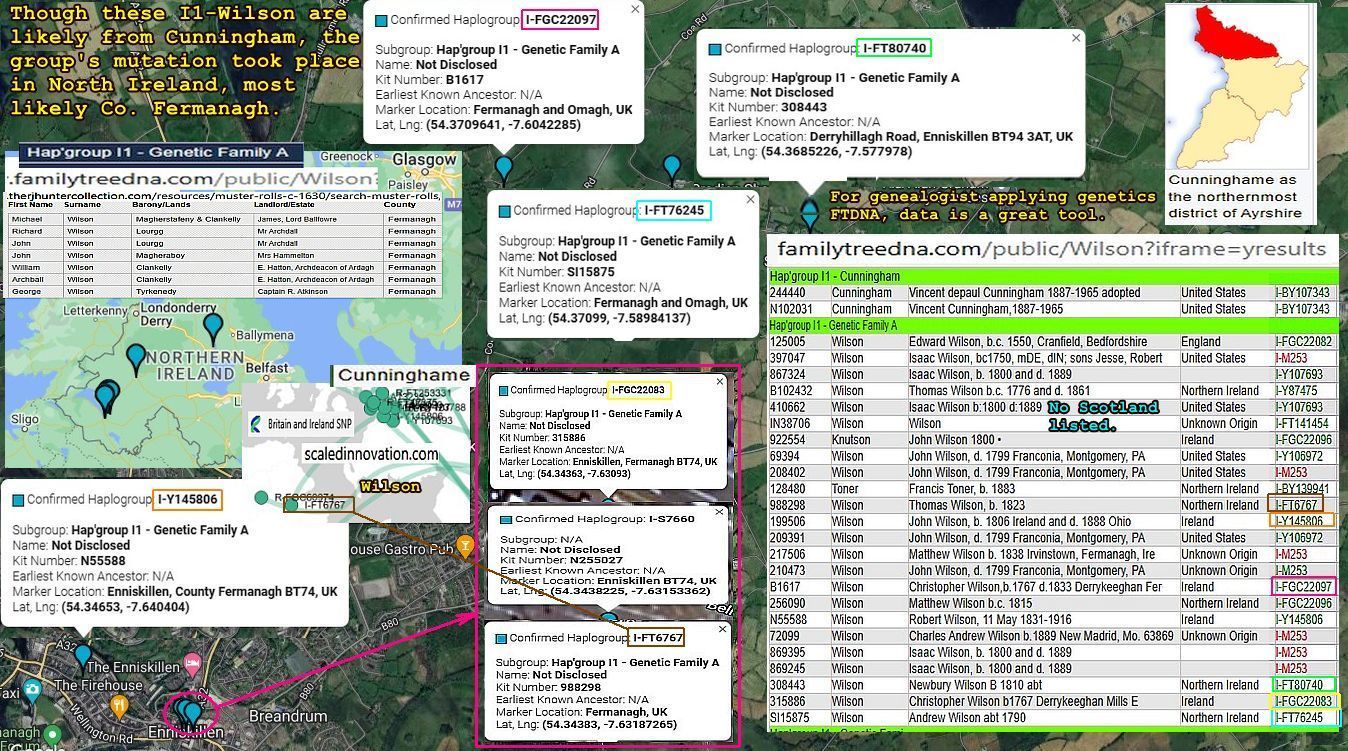Click the Glasgow label on the map

[x=424, y=160]
